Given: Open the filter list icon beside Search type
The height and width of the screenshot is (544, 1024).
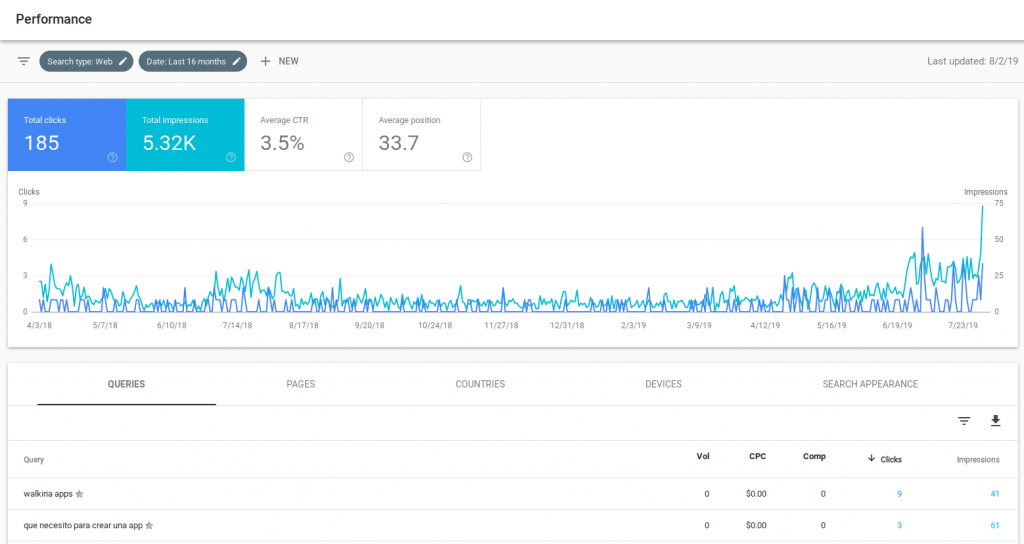Looking at the screenshot, I should pyautogui.click(x=24, y=61).
